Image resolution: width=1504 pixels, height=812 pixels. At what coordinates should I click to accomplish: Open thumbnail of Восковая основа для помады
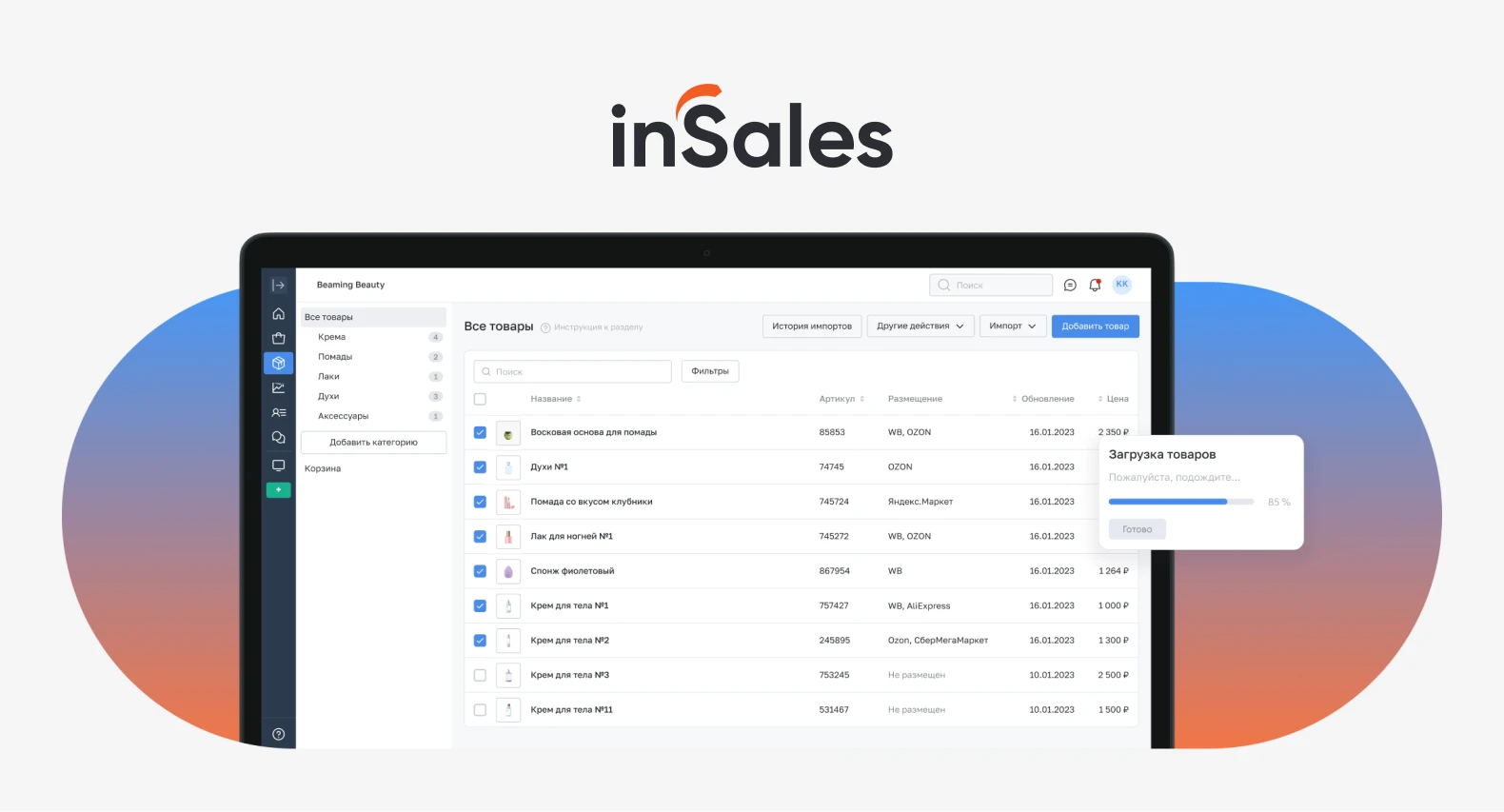click(508, 433)
